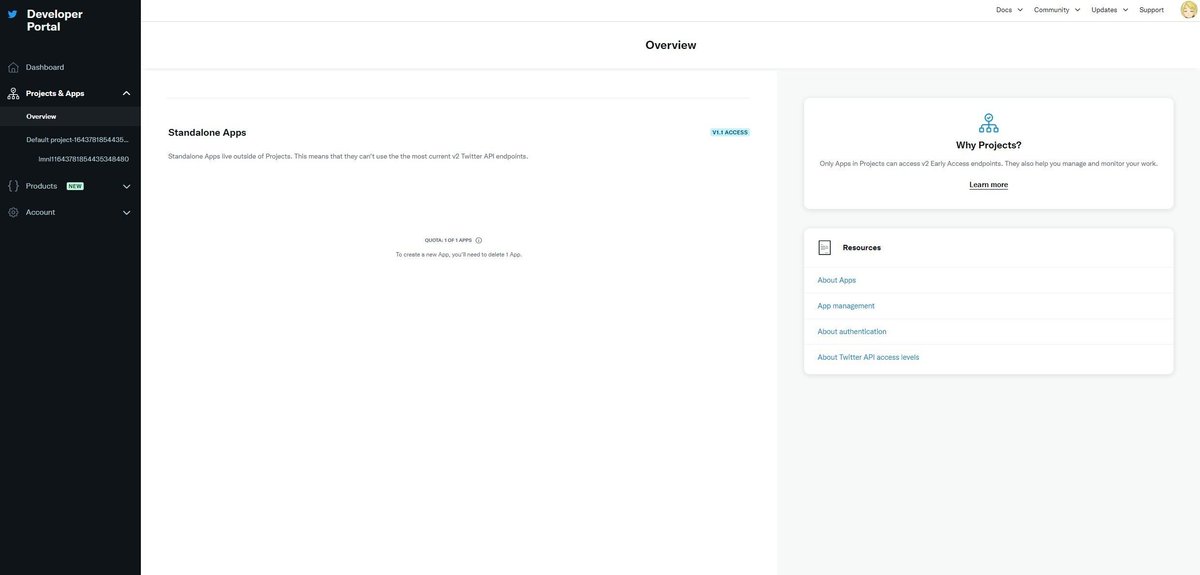
Task: Click the Resources document icon
Action: click(825, 247)
